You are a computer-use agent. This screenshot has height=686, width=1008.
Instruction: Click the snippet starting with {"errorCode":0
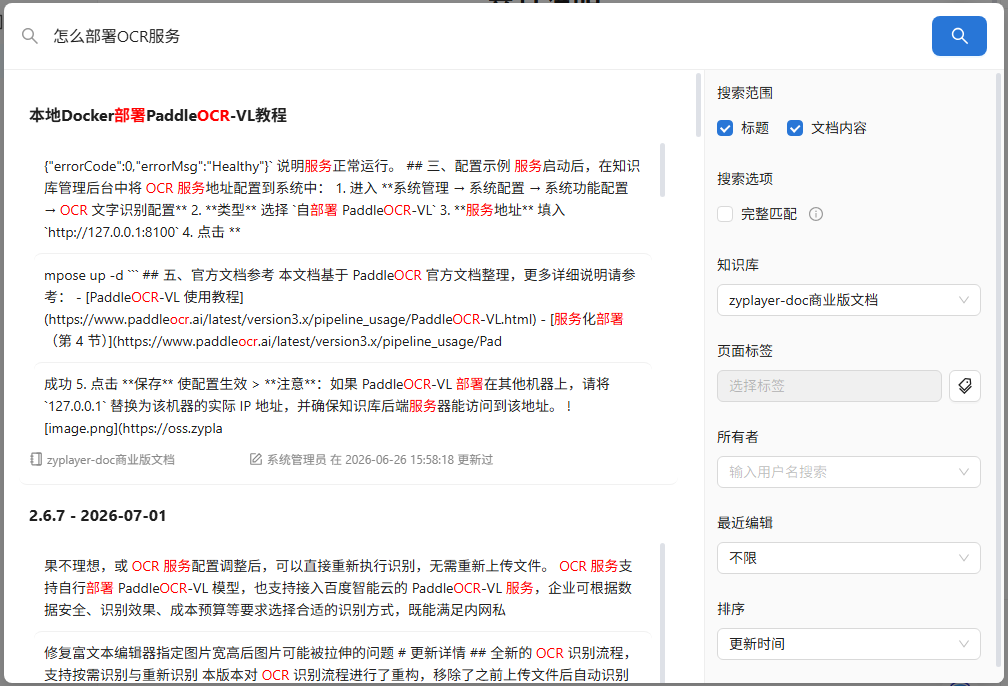click(x=342, y=199)
